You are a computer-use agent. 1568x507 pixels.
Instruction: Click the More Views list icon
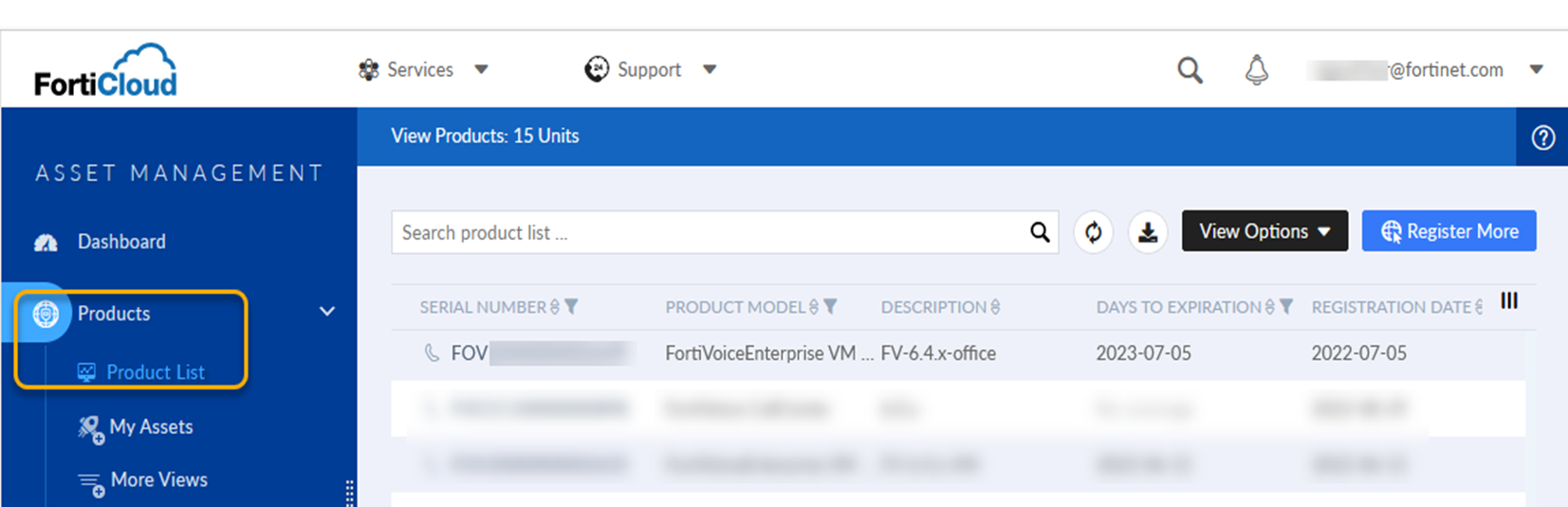tap(90, 484)
